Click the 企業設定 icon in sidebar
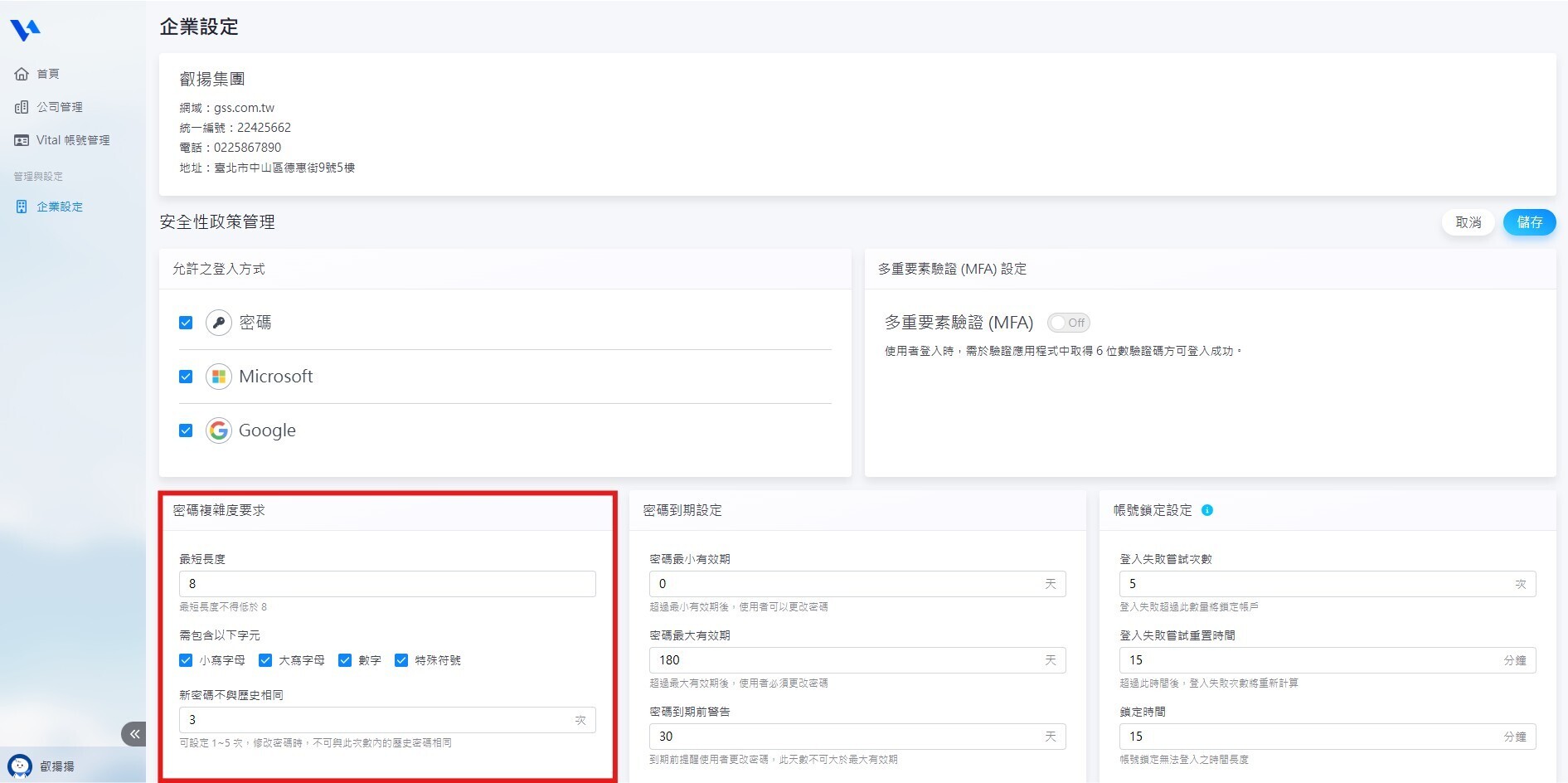The width and height of the screenshot is (1568, 783). click(x=21, y=207)
